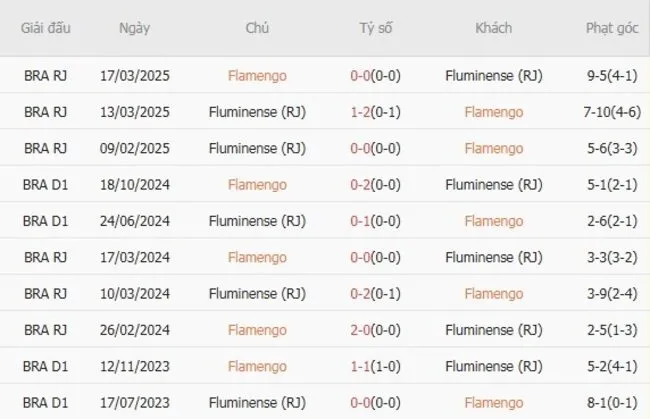Click Fluminense (RJ) in the 17/03/2024 row

pos(493,257)
